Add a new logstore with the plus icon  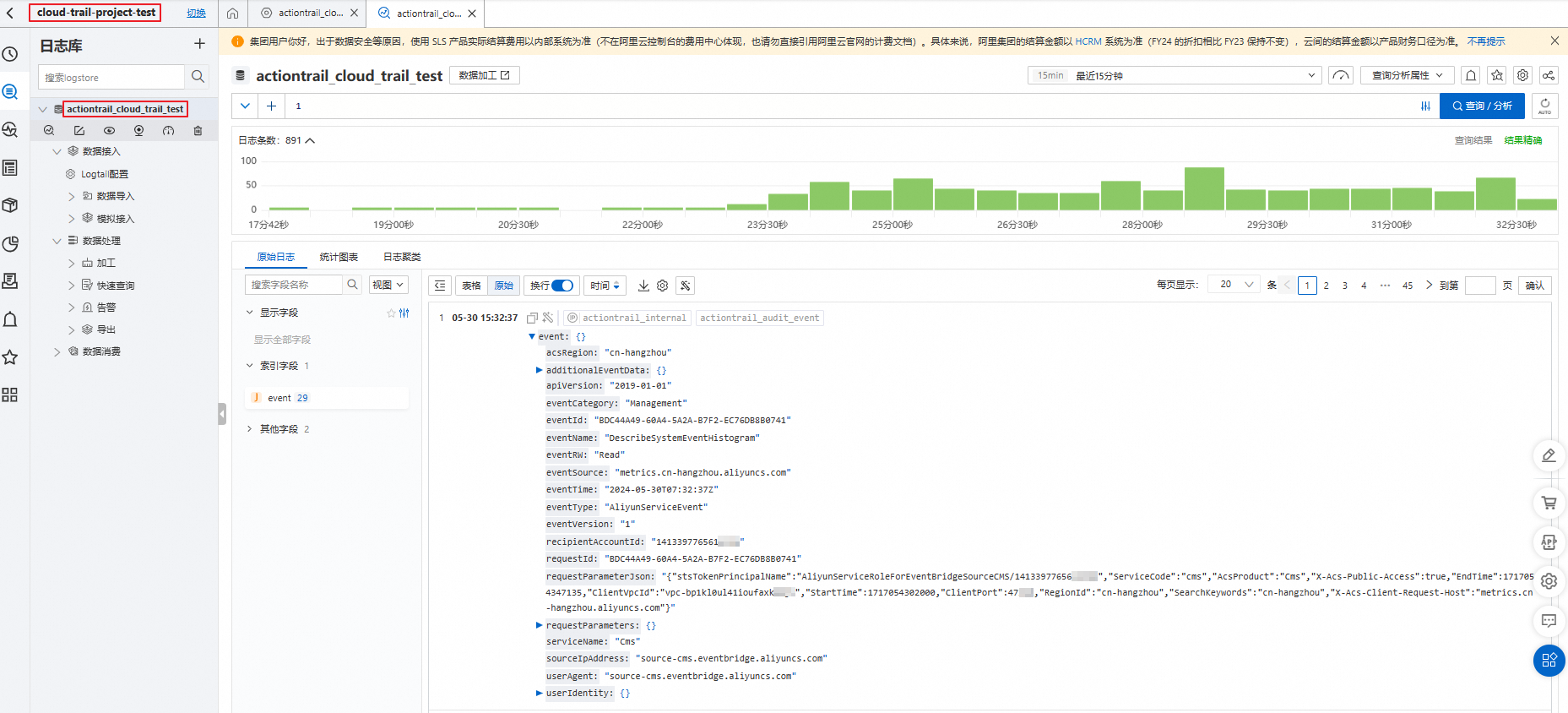[x=199, y=44]
